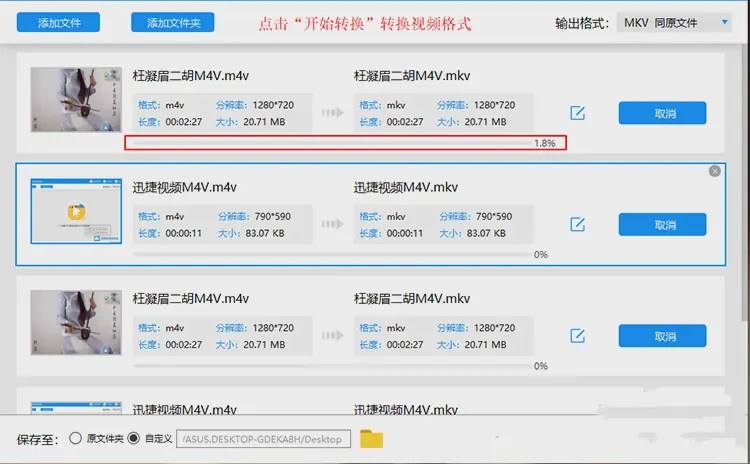Click the yellow folder browse icon

(371, 439)
